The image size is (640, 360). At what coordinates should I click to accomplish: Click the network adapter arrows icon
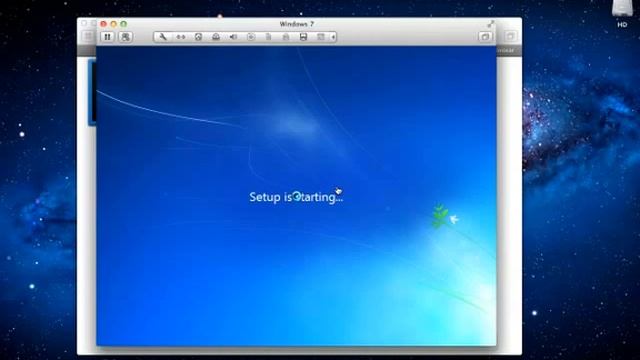click(x=180, y=37)
